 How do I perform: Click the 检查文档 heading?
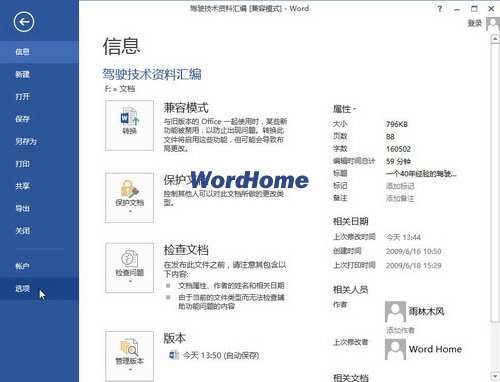(x=186, y=250)
